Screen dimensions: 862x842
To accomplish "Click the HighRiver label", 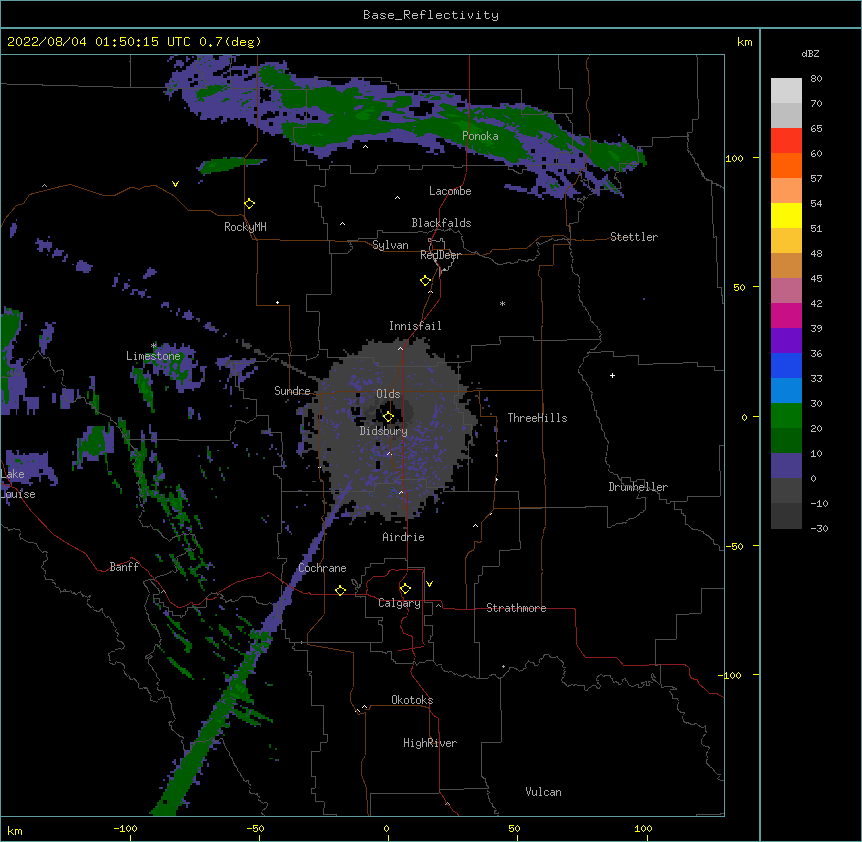I will (430, 743).
